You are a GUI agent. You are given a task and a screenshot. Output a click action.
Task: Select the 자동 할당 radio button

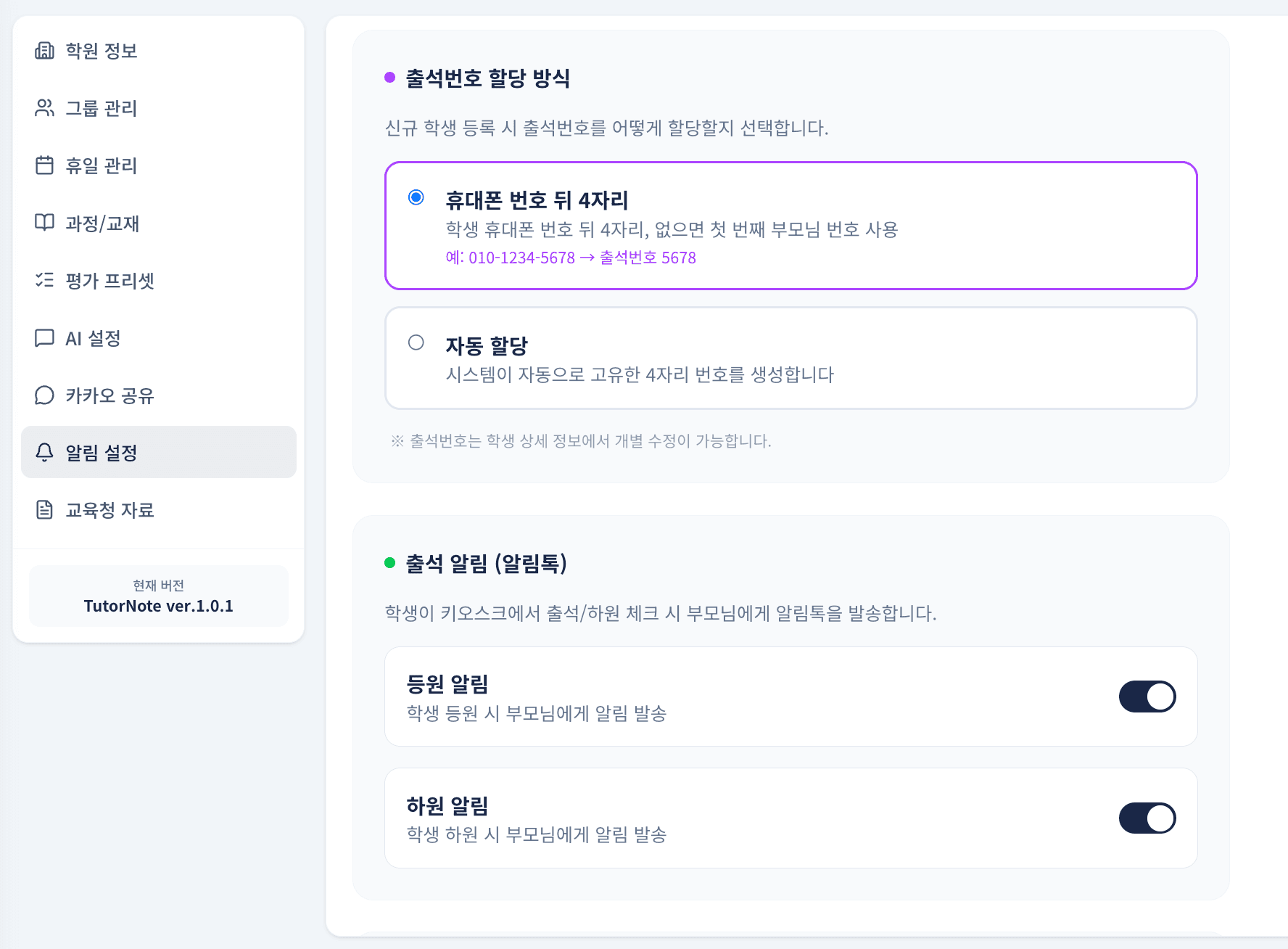[x=416, y=344]
